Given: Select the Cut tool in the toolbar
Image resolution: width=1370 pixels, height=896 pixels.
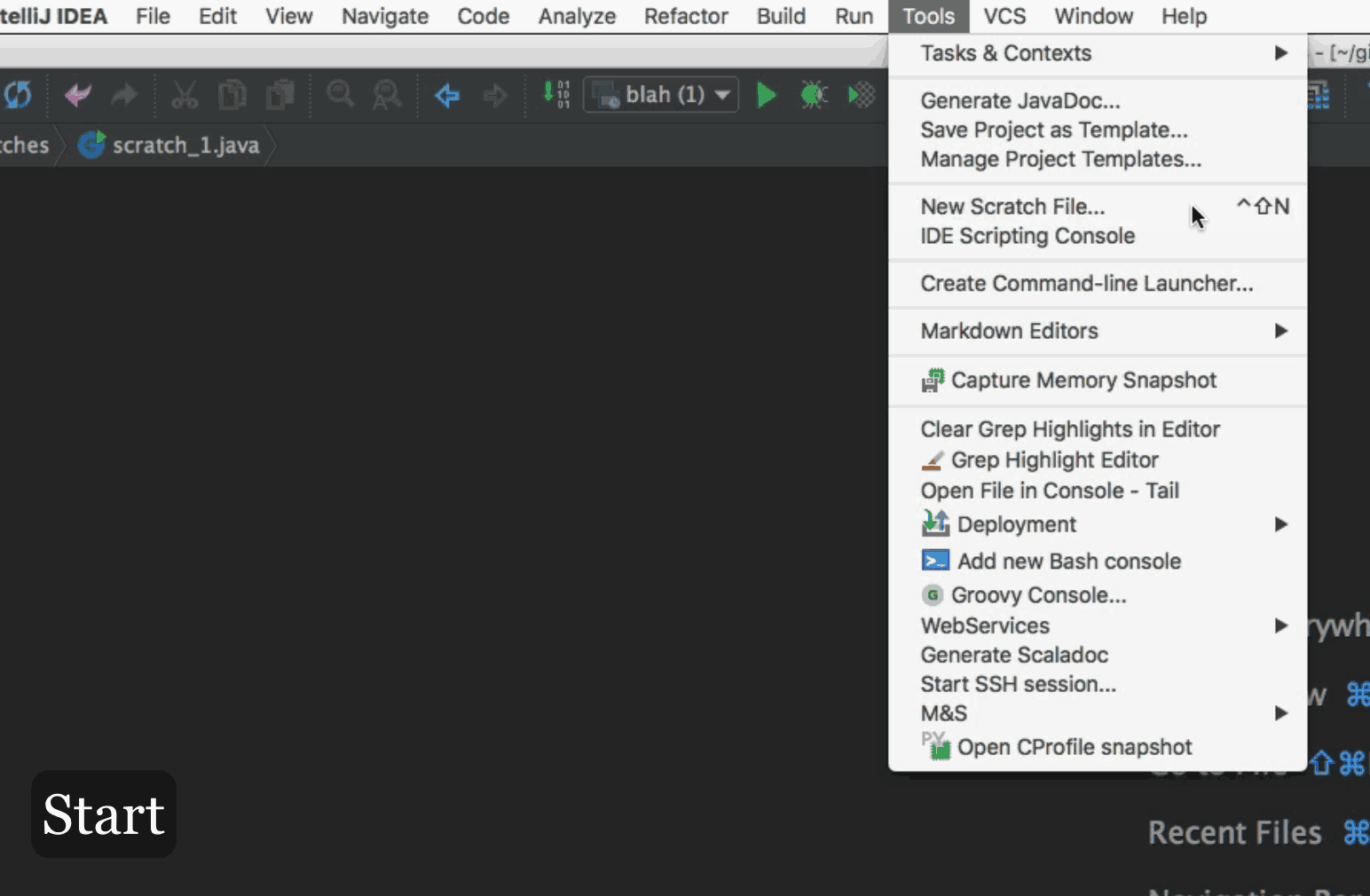Looking at the screenshot, I should click(x=185, y=95).
